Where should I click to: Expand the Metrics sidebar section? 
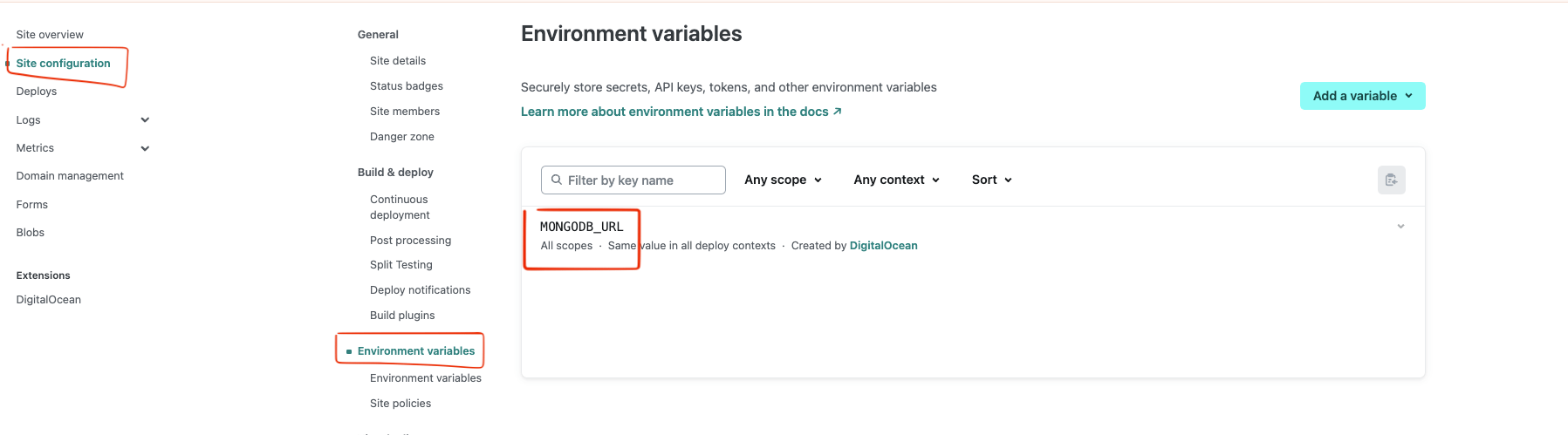point(145,148)
